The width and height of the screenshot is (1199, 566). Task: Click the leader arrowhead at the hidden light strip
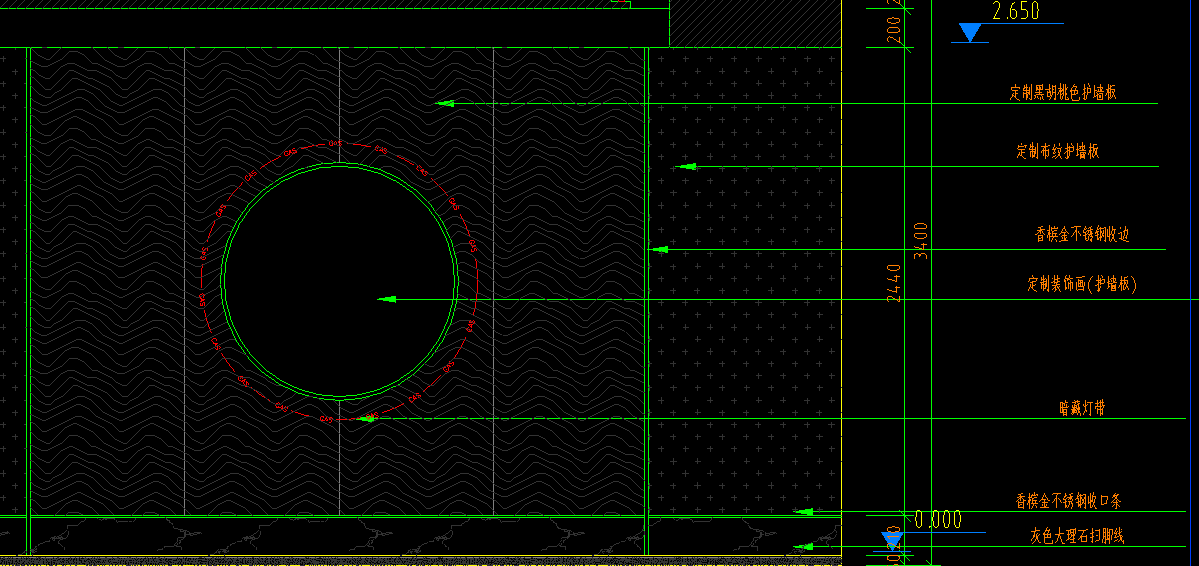(368, 418)
